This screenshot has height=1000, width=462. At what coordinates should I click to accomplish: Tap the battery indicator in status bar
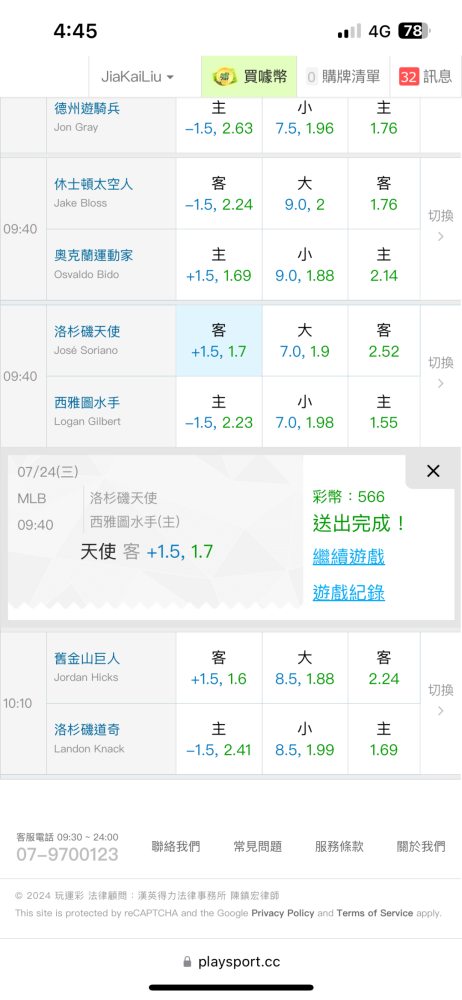coord(414,31)
